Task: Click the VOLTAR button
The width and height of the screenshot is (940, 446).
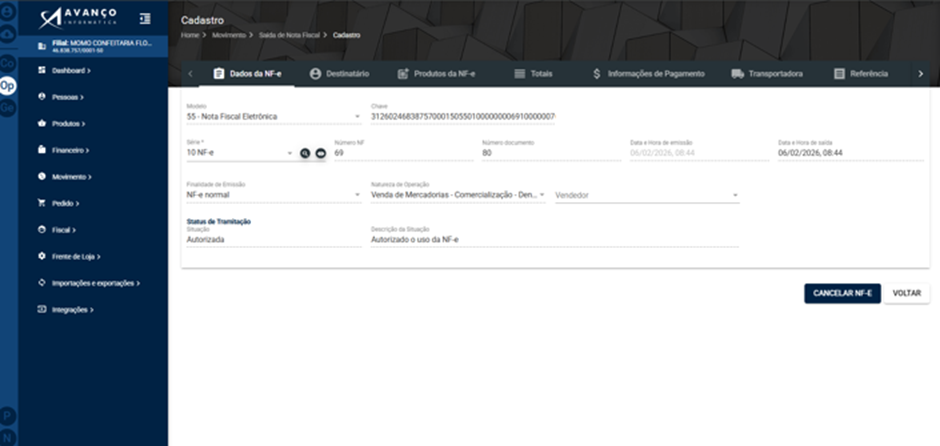Action: [x=906, y=294]
